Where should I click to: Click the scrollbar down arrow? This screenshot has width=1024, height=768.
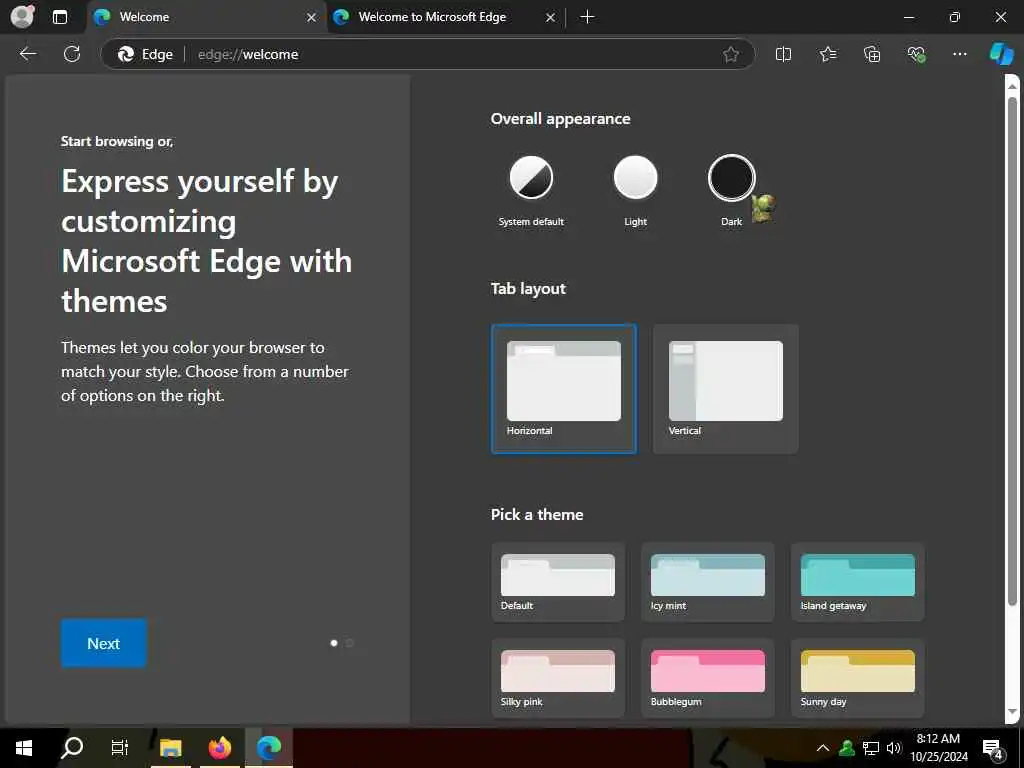click(x=1012, y=712)
